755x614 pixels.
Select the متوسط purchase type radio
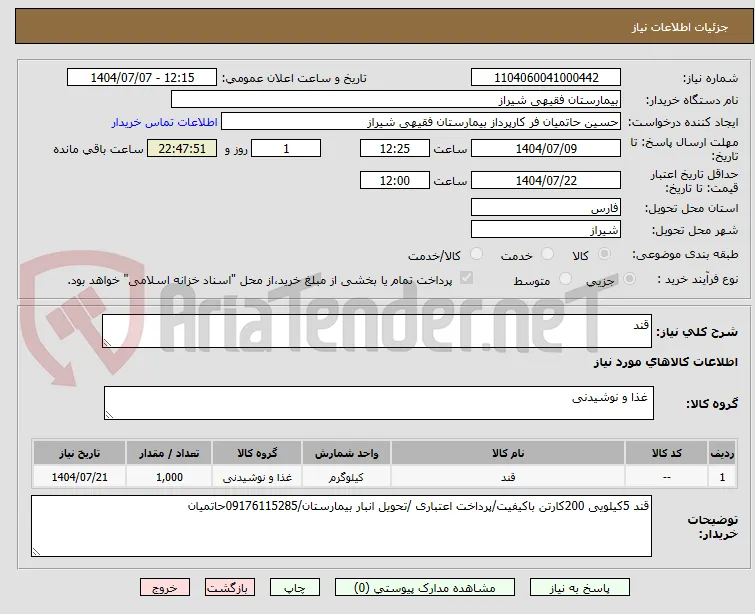point(565,279)
